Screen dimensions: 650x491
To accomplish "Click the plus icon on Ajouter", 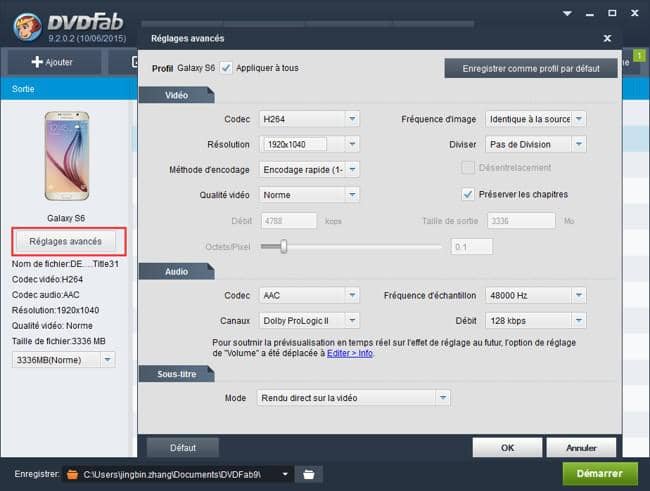I will [x=37, y=62].
